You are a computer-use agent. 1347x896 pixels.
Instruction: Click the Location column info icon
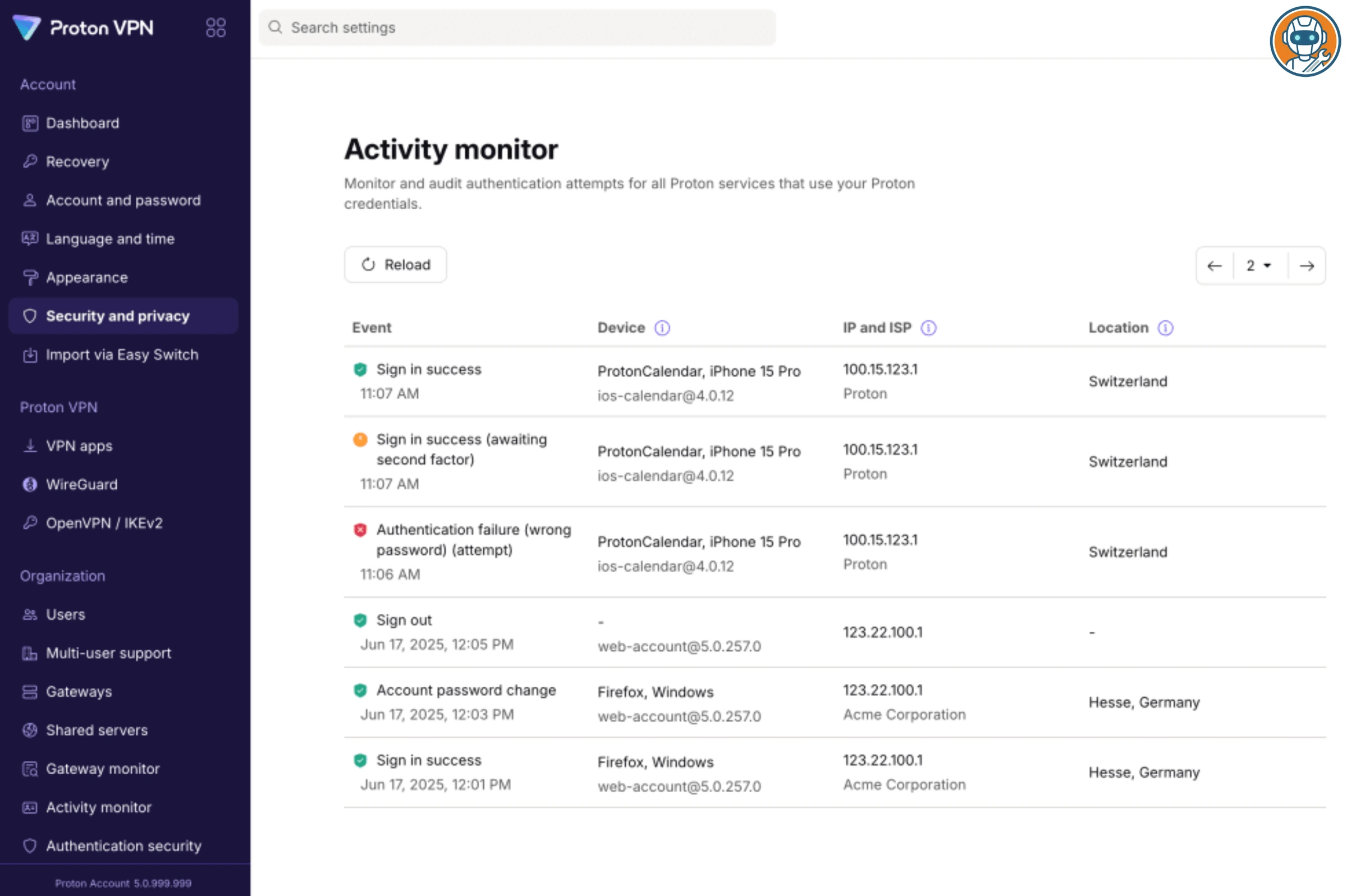1165,328
